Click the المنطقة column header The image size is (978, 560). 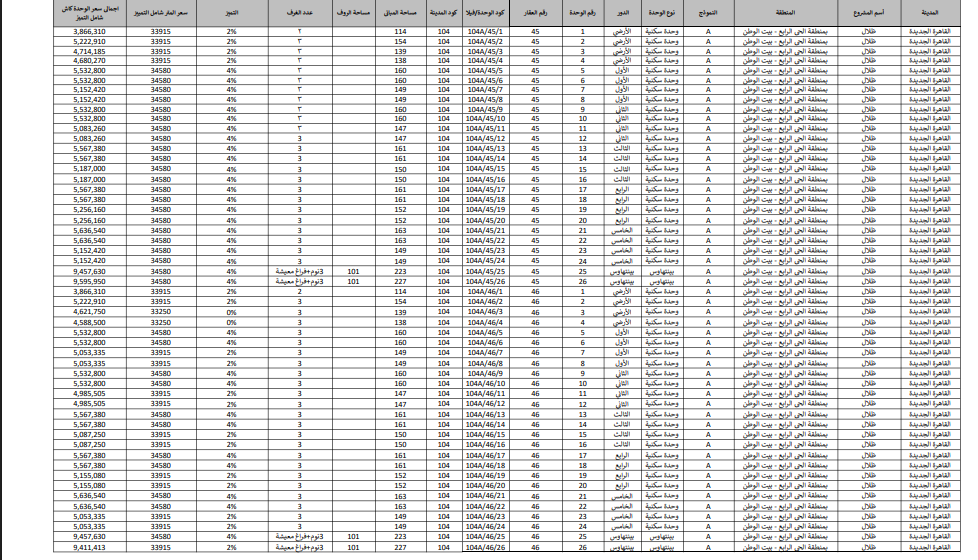(784, 12)
